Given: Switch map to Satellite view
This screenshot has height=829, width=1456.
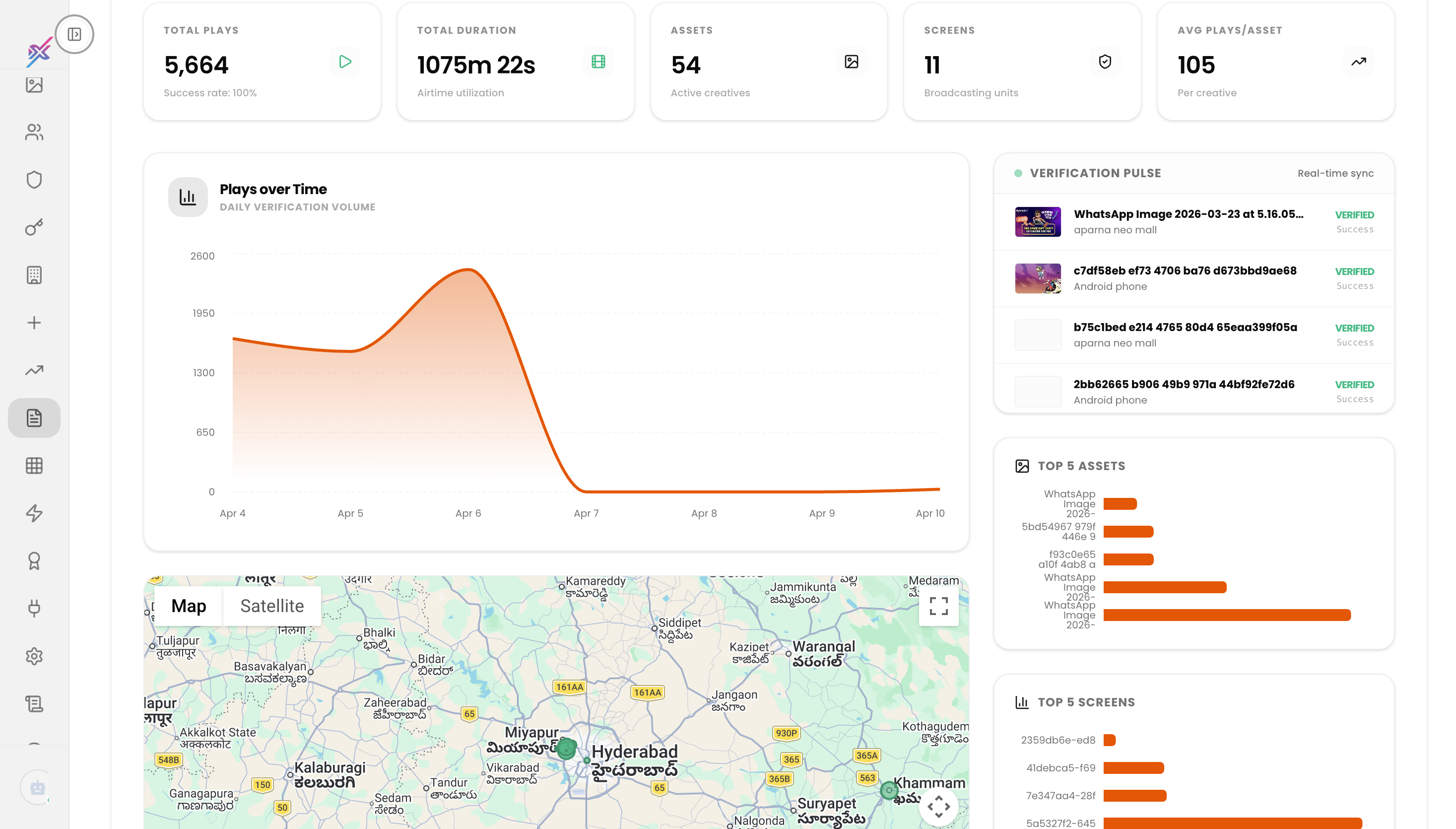Looking at the screenshot, I should click(272, 606).
